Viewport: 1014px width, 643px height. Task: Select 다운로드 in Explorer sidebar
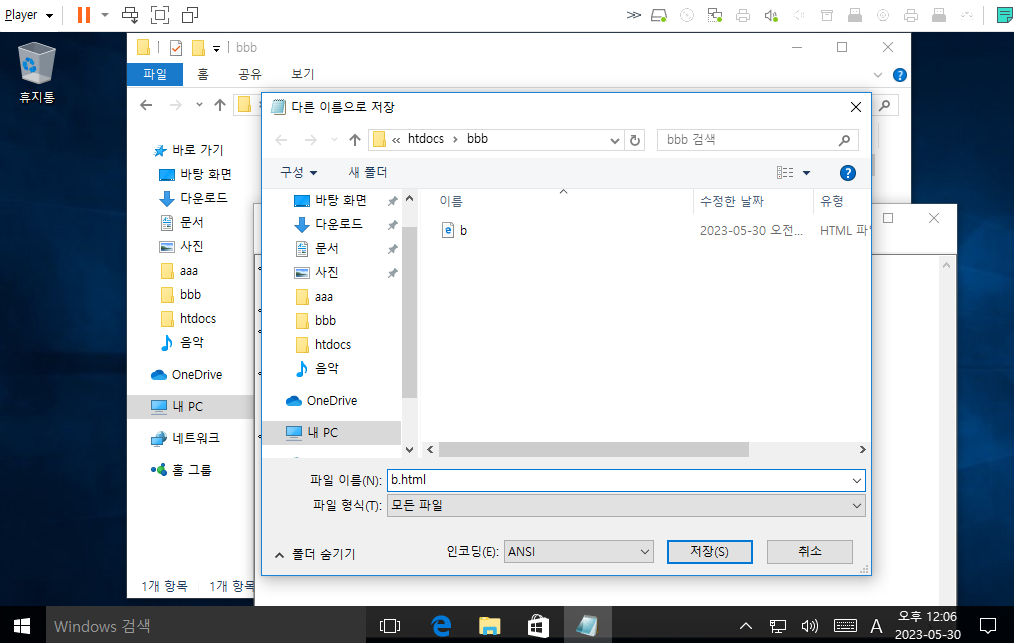(x=193, y=198)
